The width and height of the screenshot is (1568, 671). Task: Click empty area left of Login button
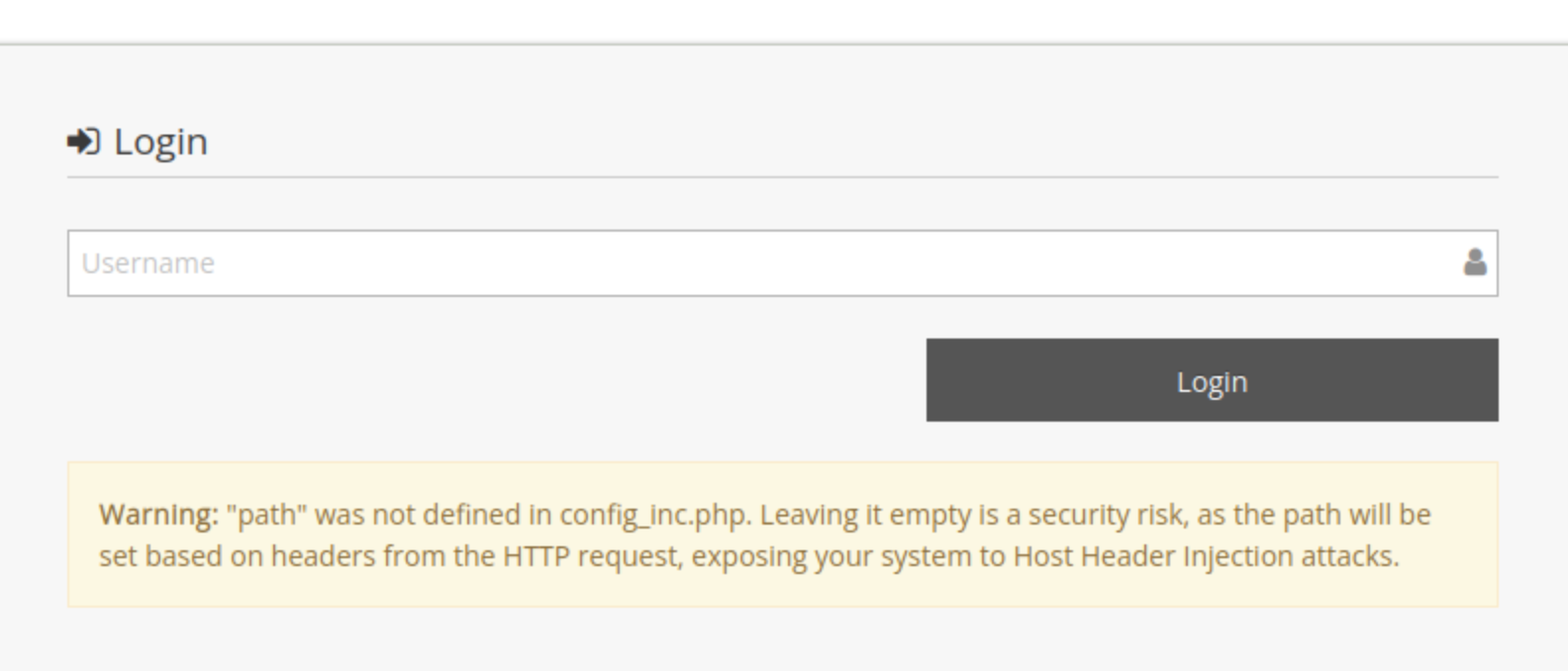coord(495,380)
